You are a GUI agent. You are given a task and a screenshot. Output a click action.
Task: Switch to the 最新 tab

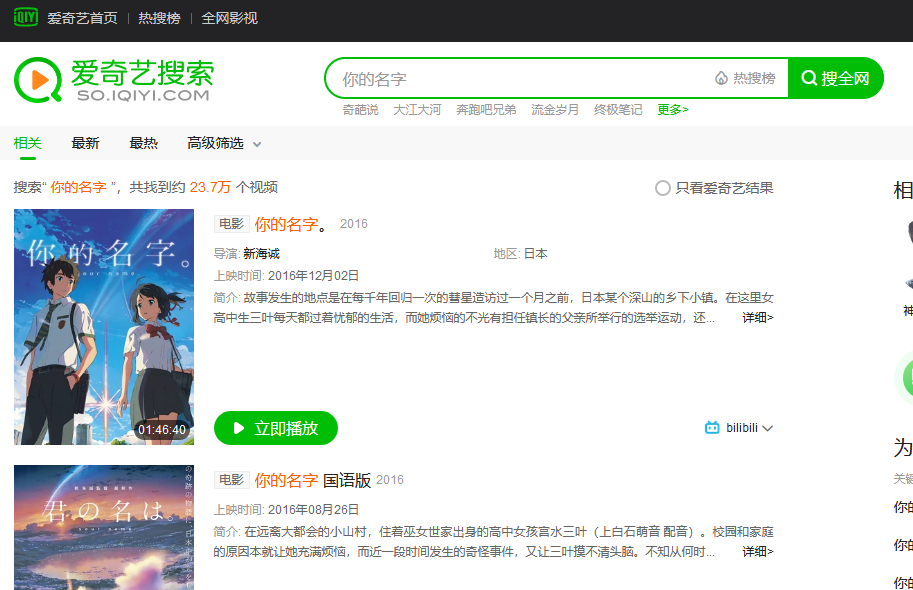tap(86, 143)
